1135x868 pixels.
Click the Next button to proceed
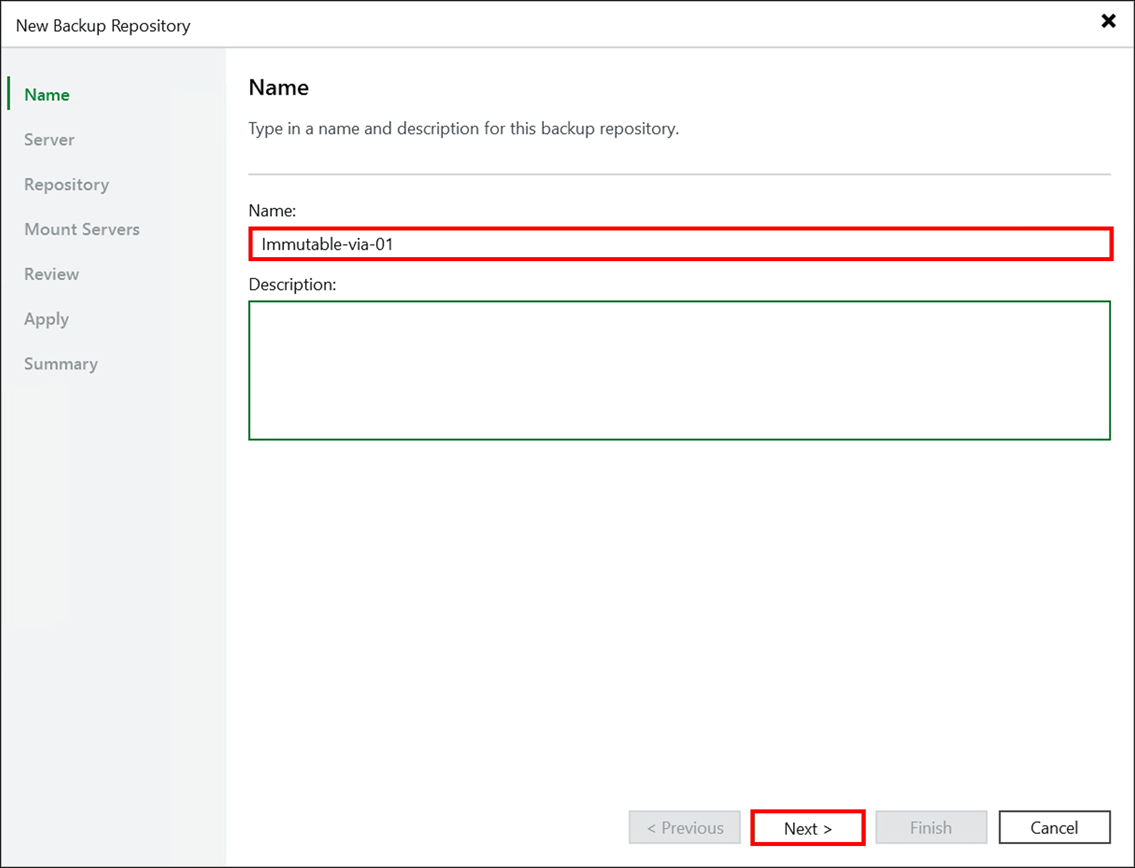pos(807,827)
